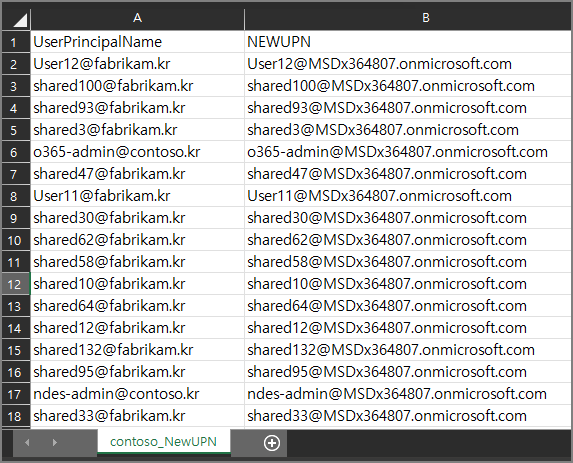Screen dimensions: 573x463
Task: Select cell ndes-admin@contoso.kr
Action: (137, 394)
